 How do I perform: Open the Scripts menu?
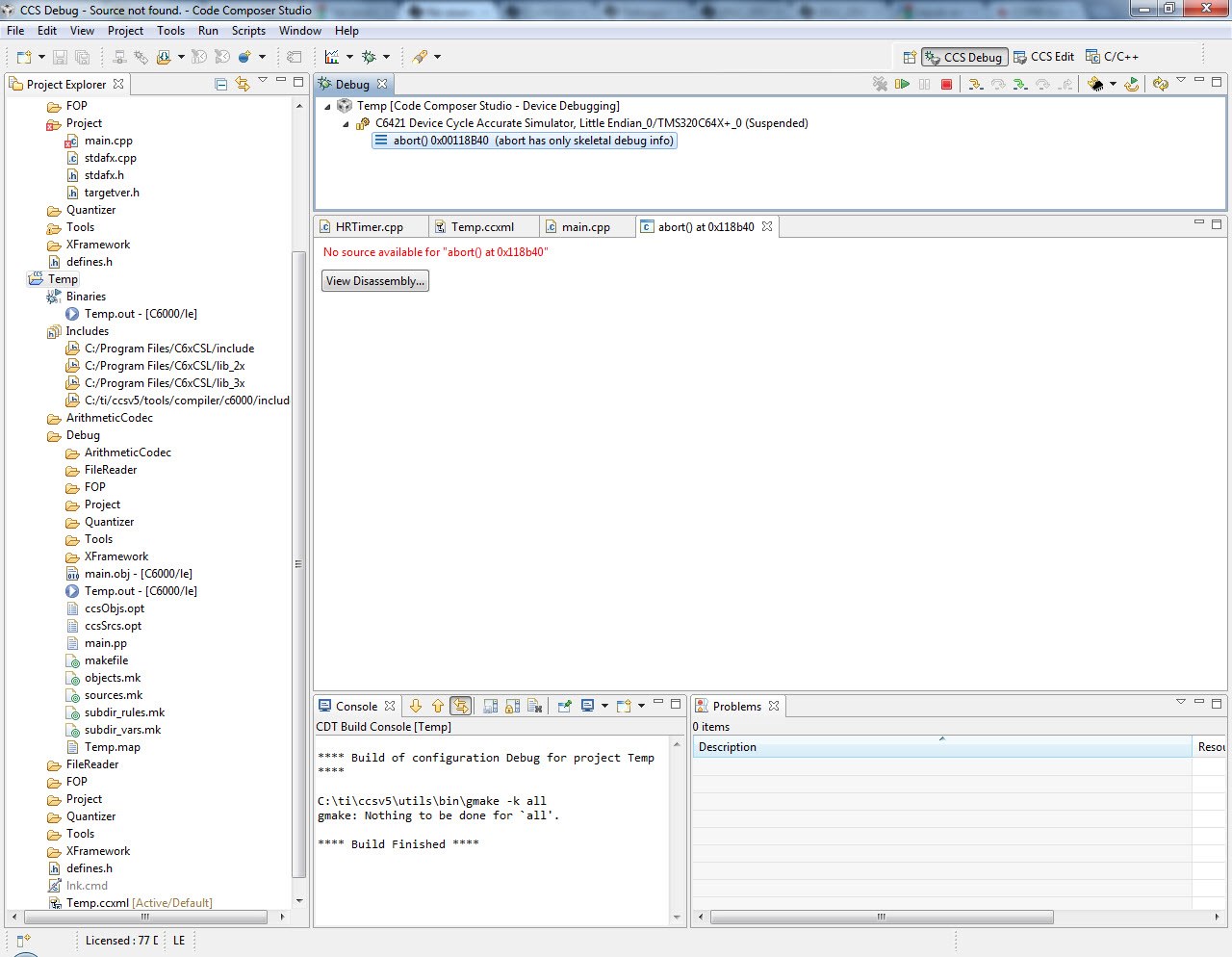(x=248, y=31)
